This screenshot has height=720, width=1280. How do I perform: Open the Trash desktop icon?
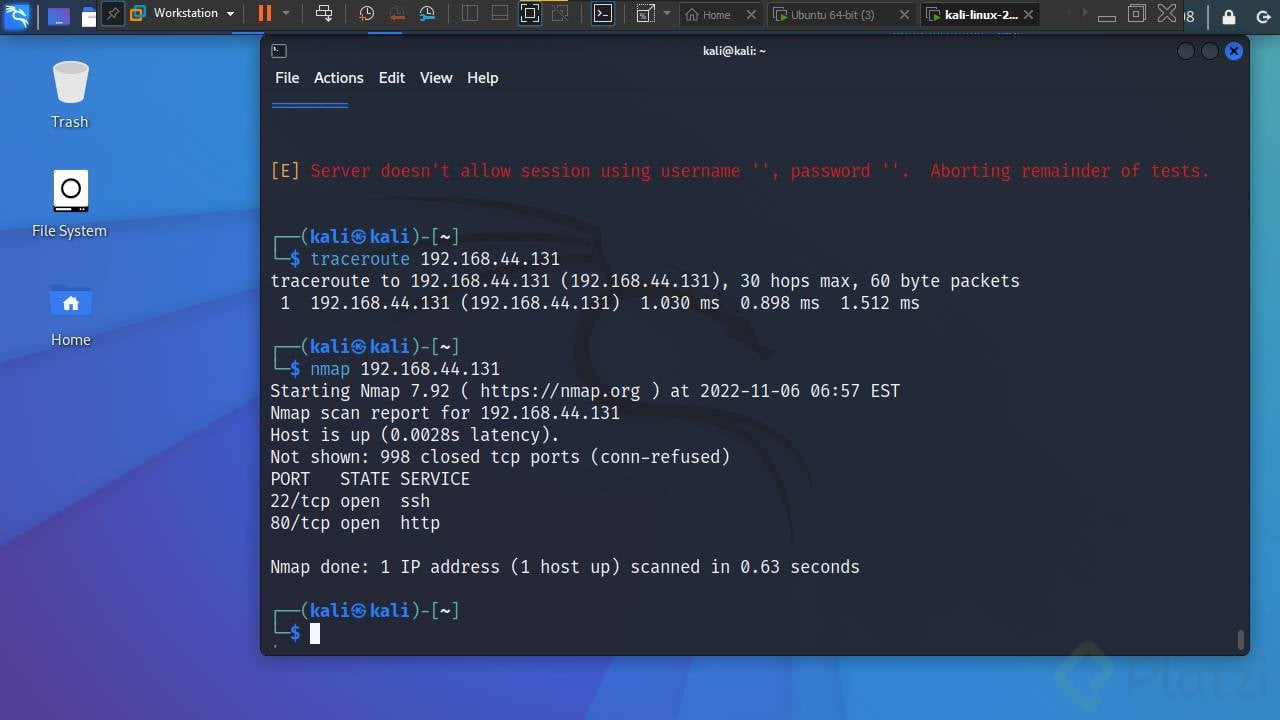pos(70,95)
